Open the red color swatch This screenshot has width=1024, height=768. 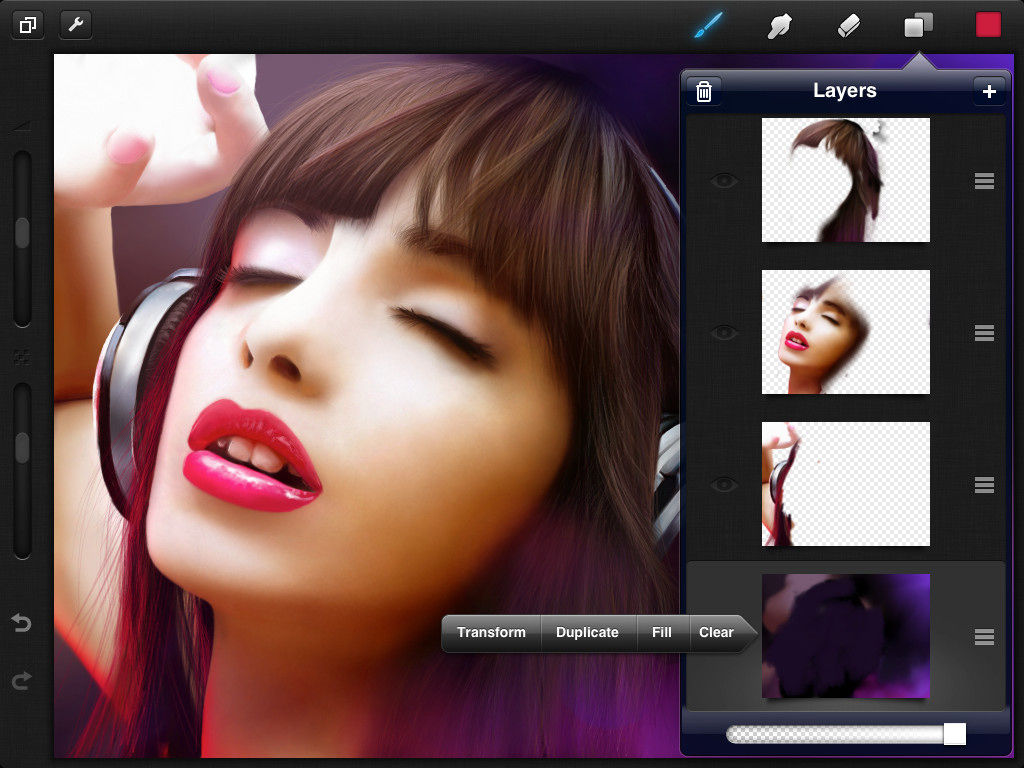click(988, 25)
